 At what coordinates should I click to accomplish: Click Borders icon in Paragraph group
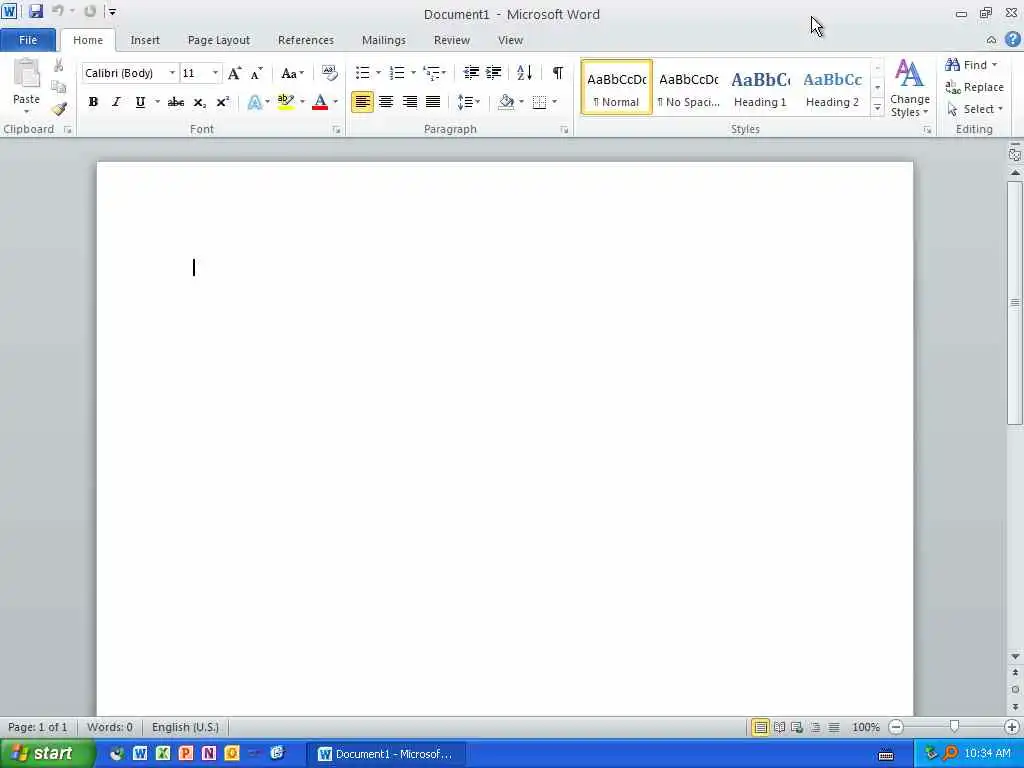(x=539, y=102)
